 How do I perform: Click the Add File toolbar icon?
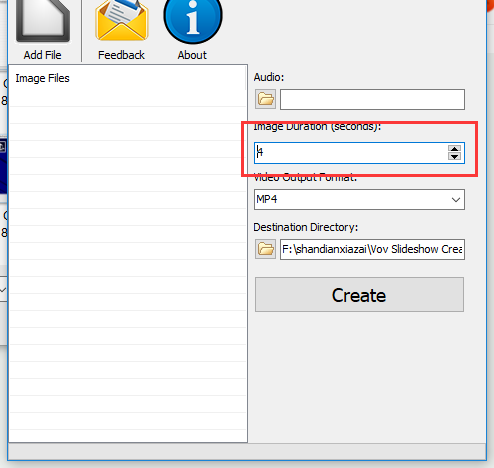[43, 21]
